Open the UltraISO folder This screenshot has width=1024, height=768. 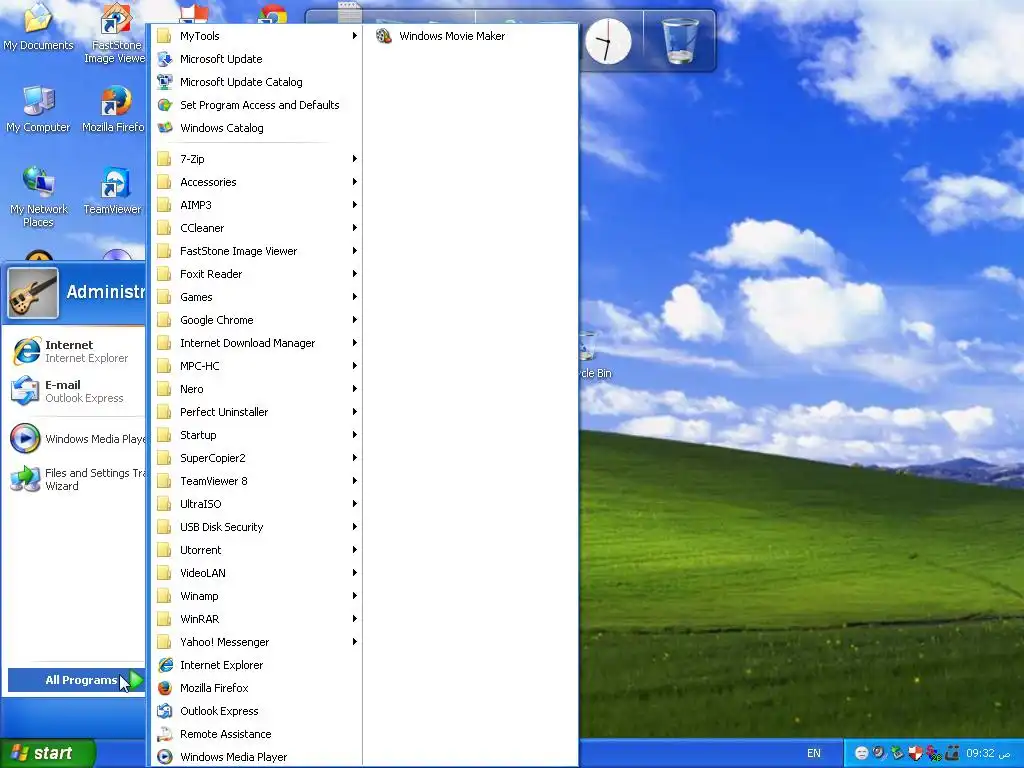[255, 504]
